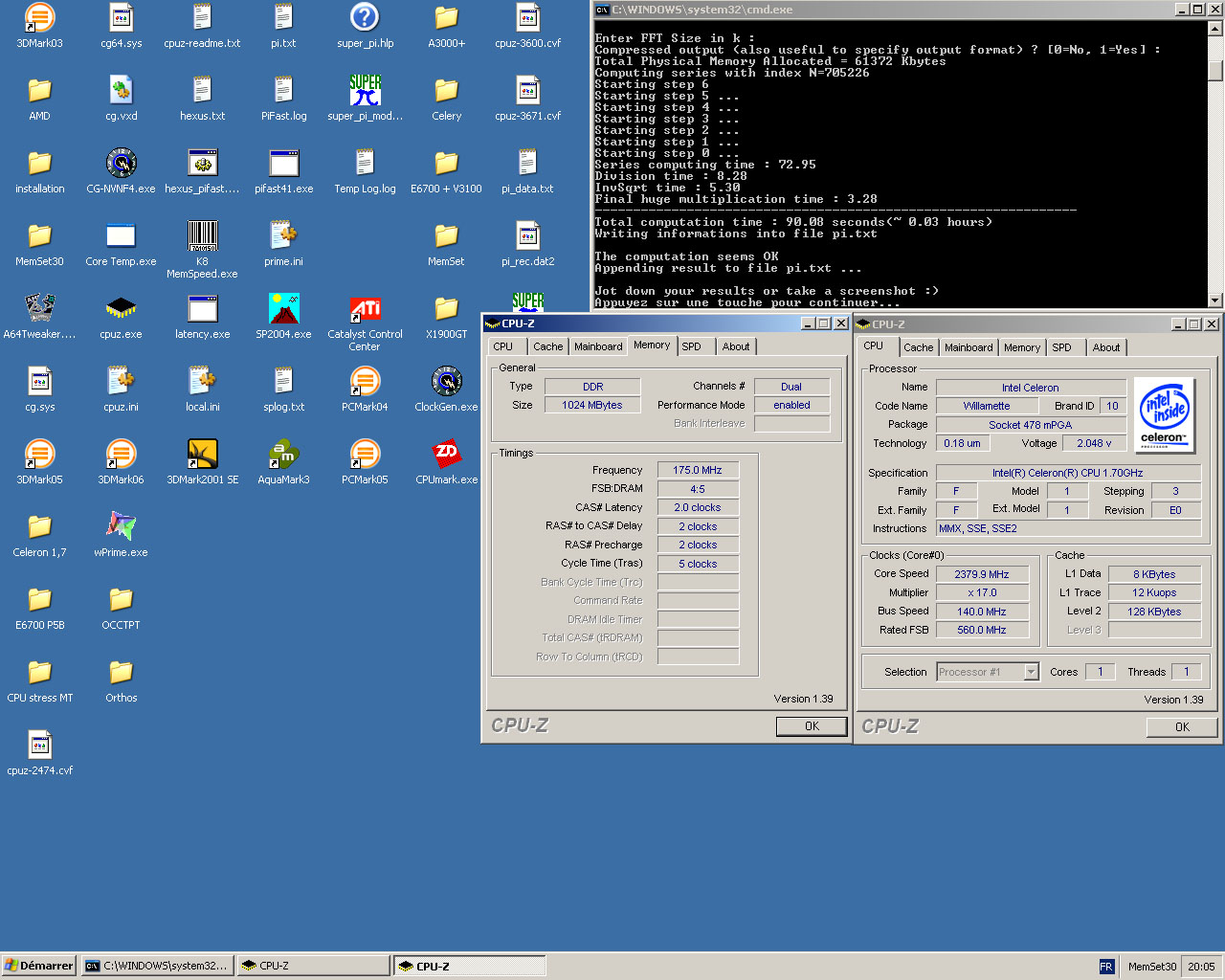Launch pifast41.exe icon
Image resolution: width=1225 pixels, height=980 pixels.
click(283, 163)
